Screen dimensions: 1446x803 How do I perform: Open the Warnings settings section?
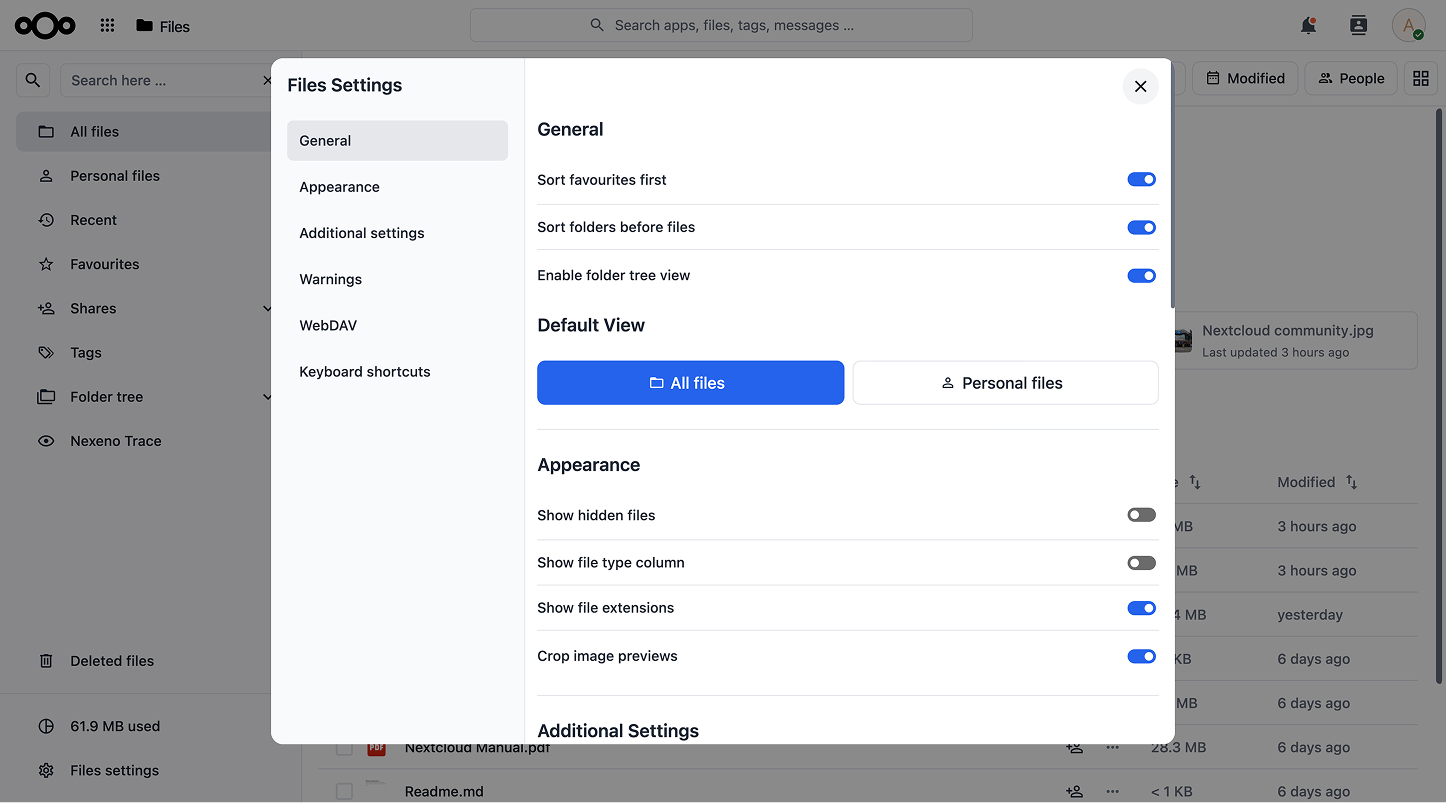(x=397, y=280)
